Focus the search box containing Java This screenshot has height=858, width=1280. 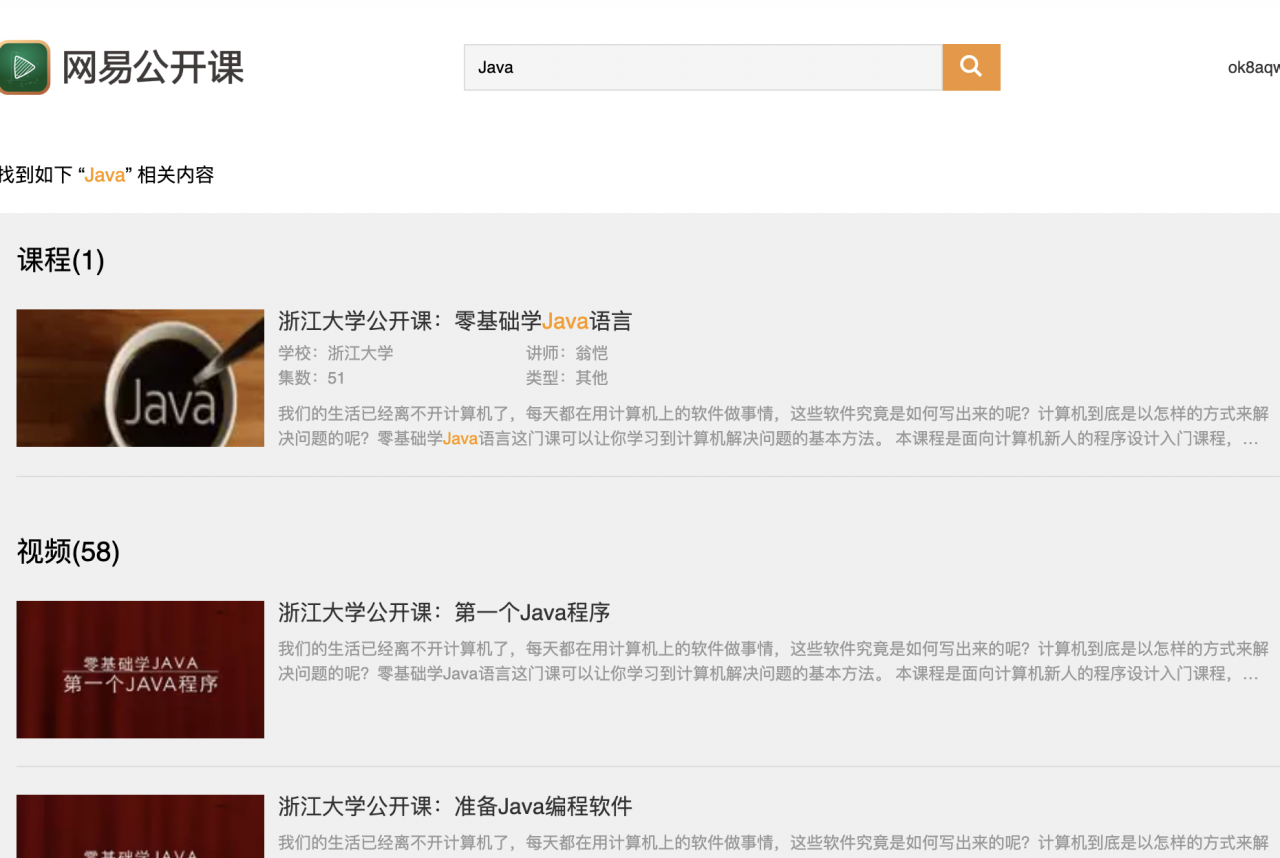tap(703, 67)
